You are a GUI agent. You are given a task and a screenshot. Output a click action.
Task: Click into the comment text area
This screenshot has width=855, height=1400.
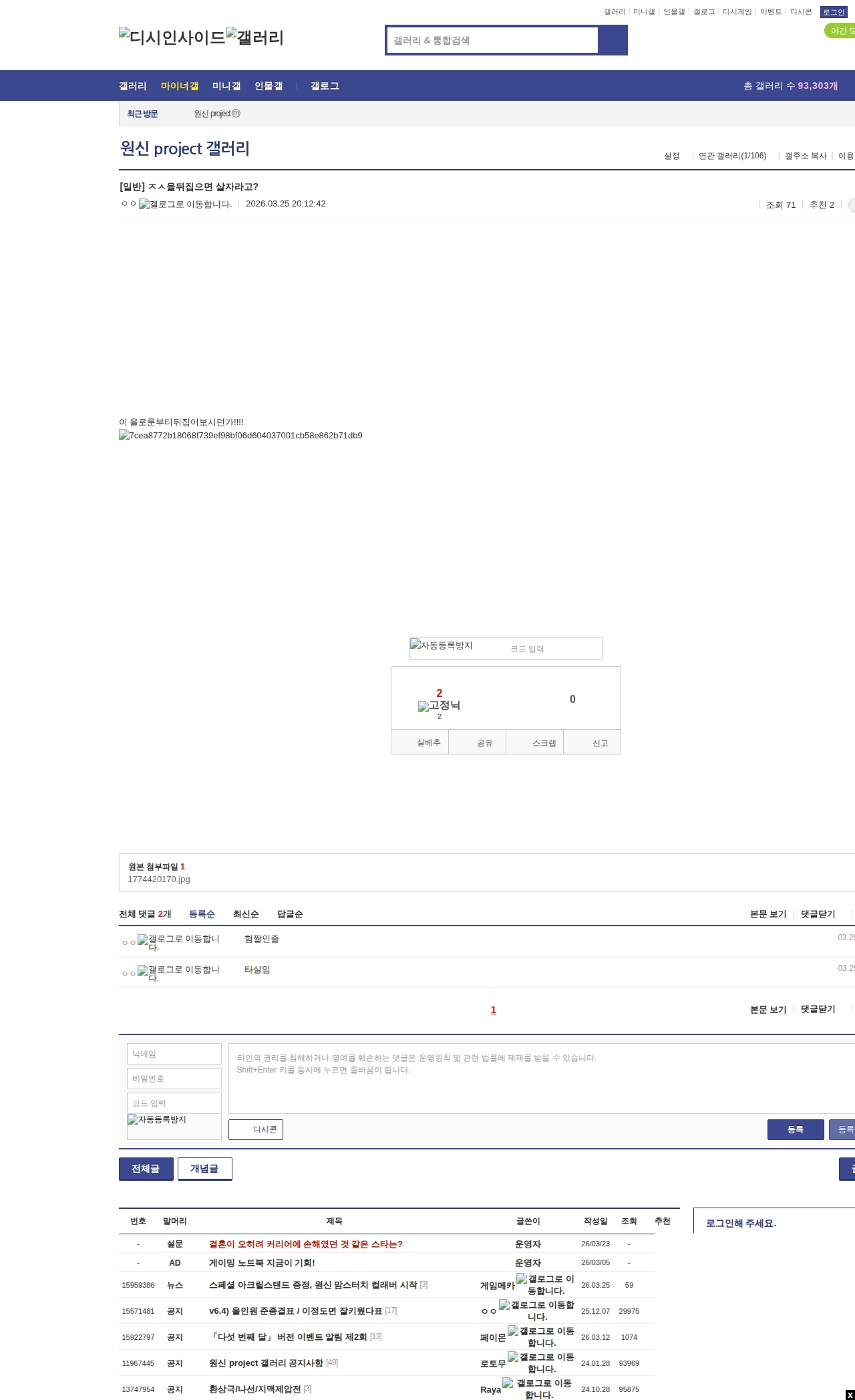pos(542,1079)
